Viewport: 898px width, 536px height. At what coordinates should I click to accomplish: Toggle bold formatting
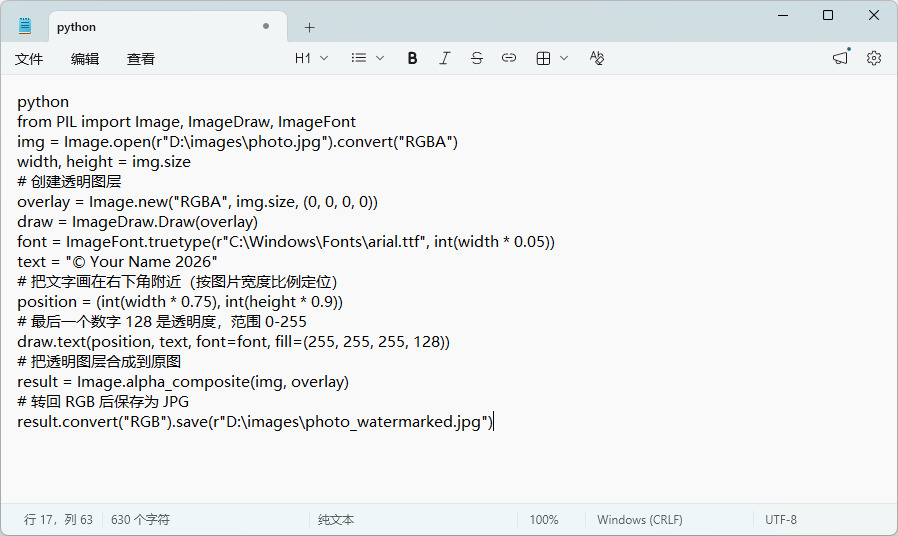point(412,58)
